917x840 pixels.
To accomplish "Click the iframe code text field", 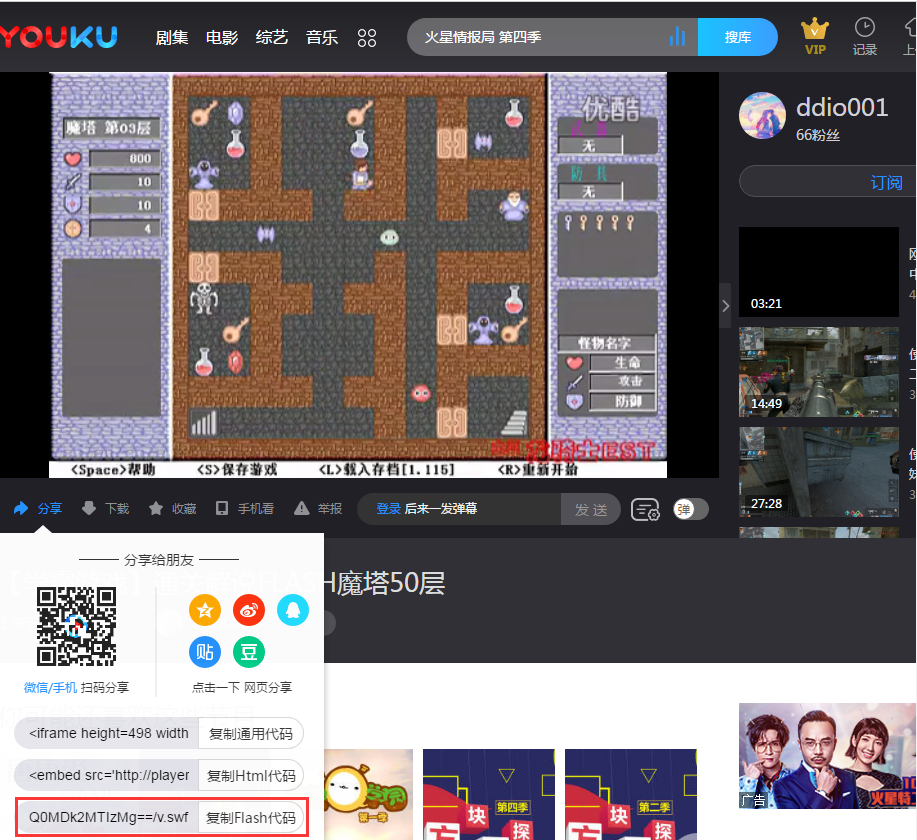I will pos(107,734).
